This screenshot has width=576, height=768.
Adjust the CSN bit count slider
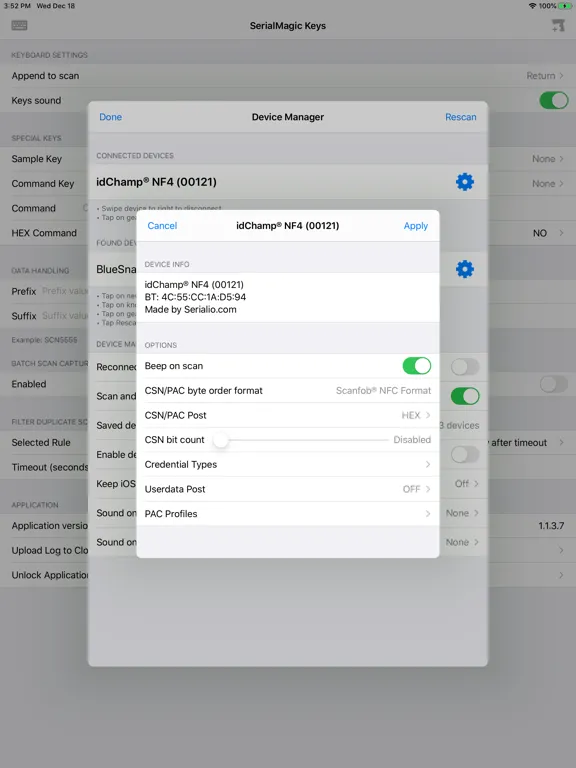pyautogui.click(x=221, y=440)
